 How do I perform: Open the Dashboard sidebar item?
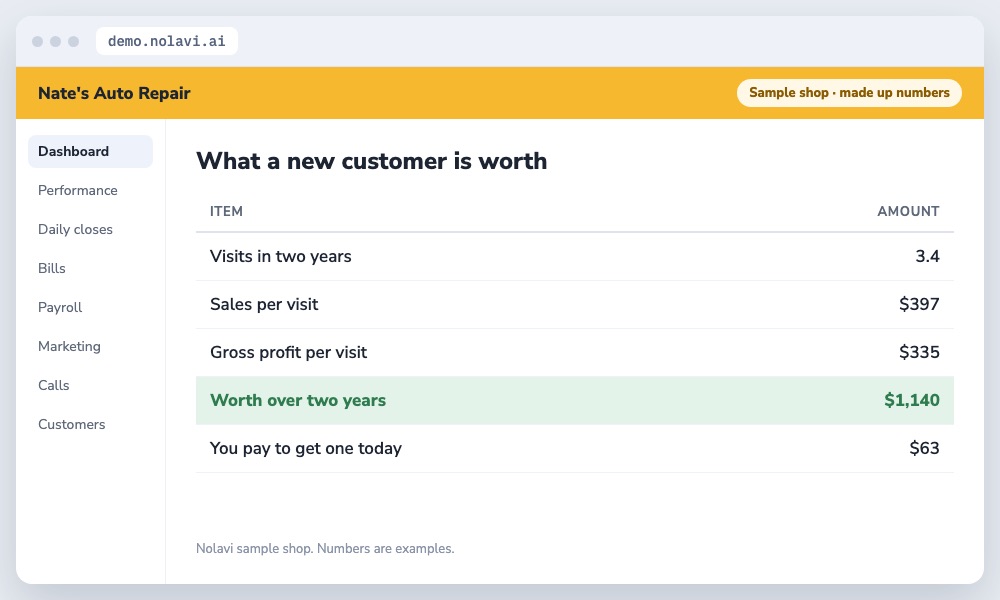90,151
